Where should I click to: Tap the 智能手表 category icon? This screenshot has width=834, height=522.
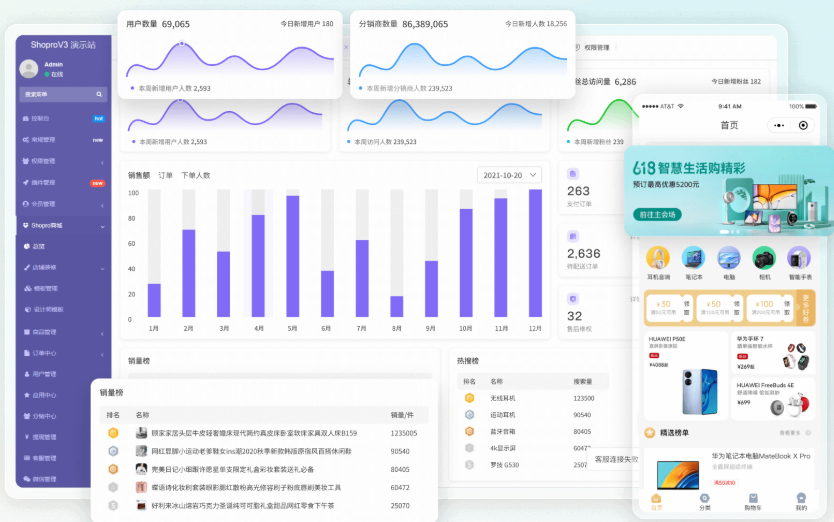(x=799, y=257)
